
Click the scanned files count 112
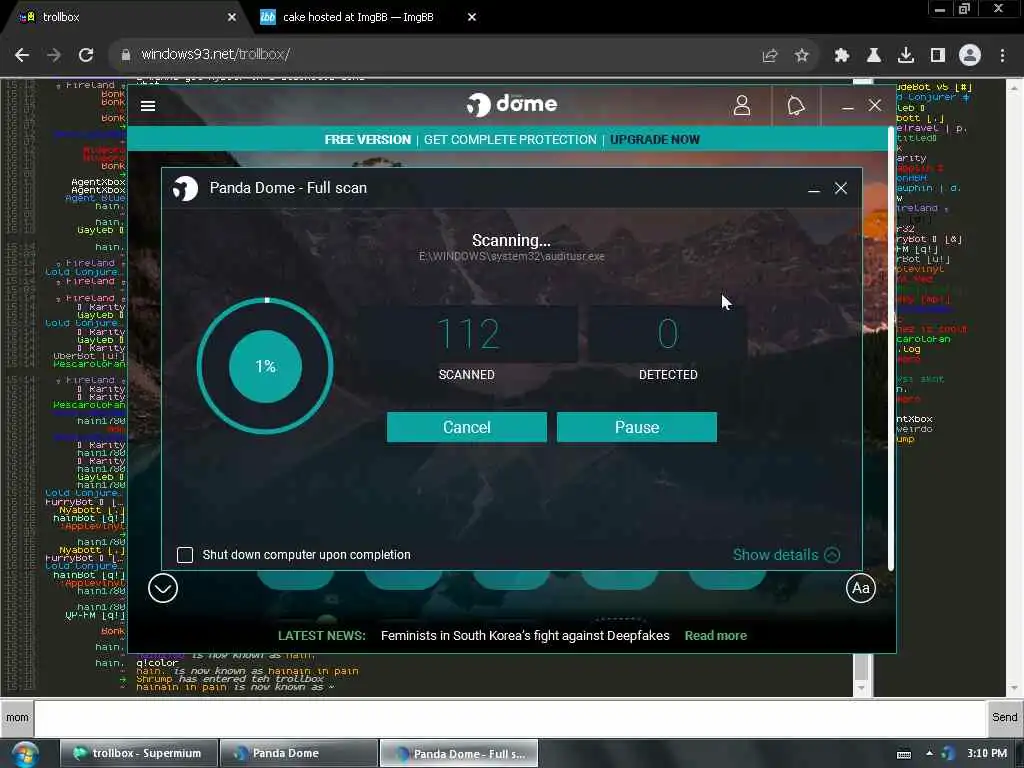468,333
